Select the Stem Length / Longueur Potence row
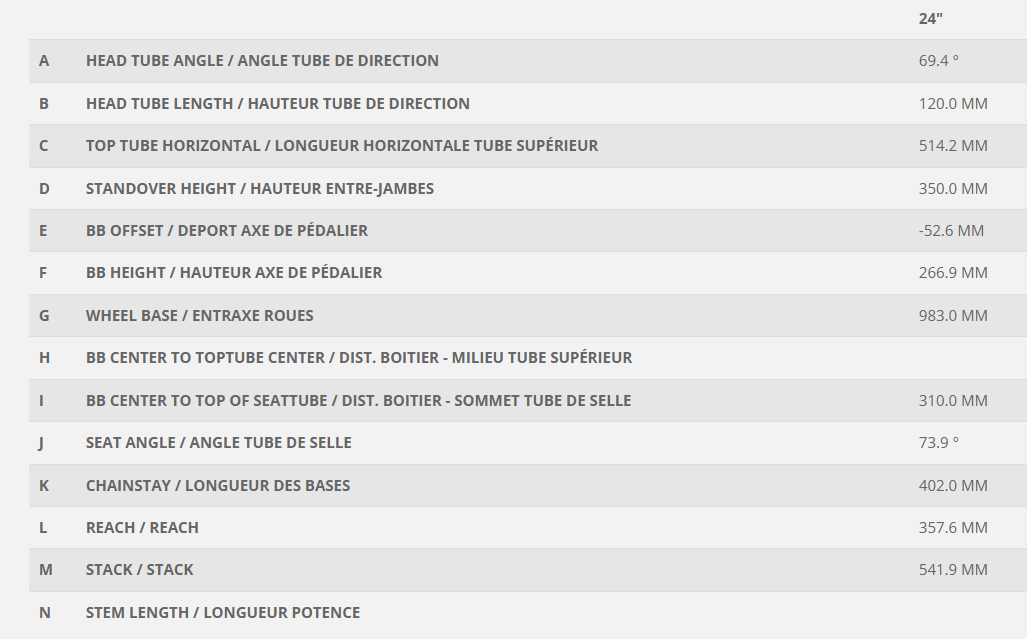 pos(528,613)
